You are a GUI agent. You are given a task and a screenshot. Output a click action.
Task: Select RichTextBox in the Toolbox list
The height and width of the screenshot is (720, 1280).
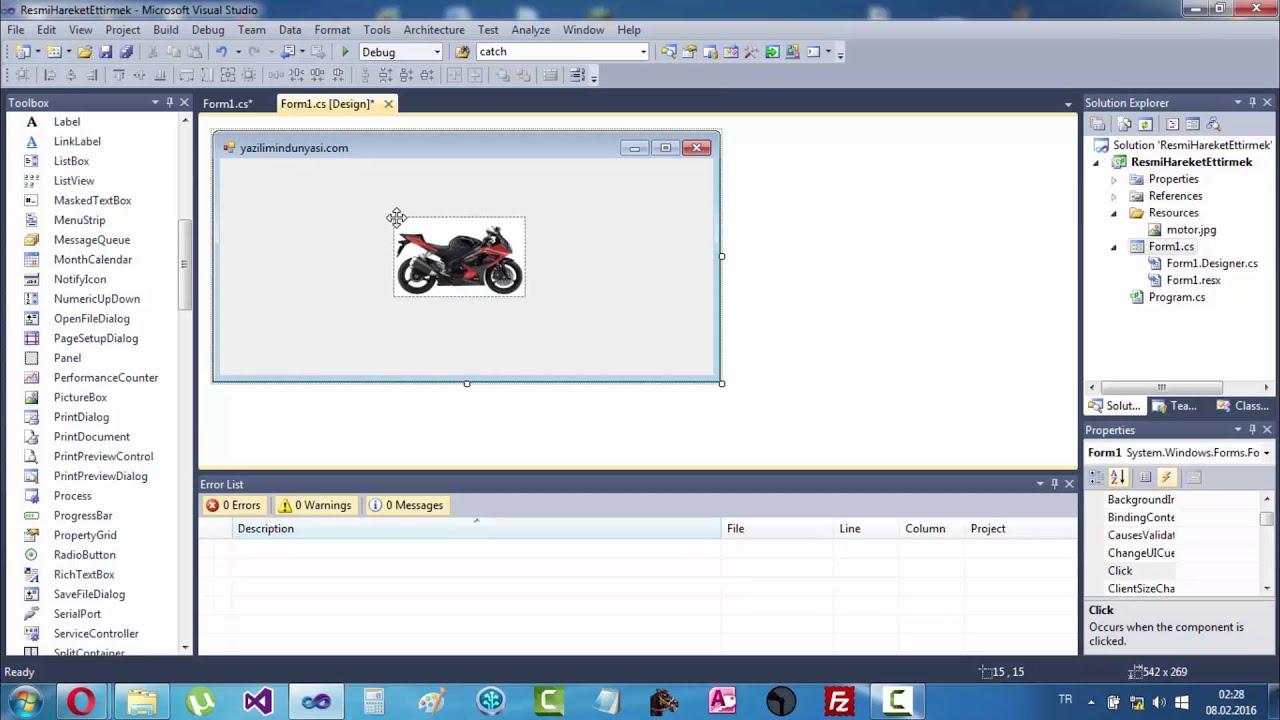pos(84,575)
